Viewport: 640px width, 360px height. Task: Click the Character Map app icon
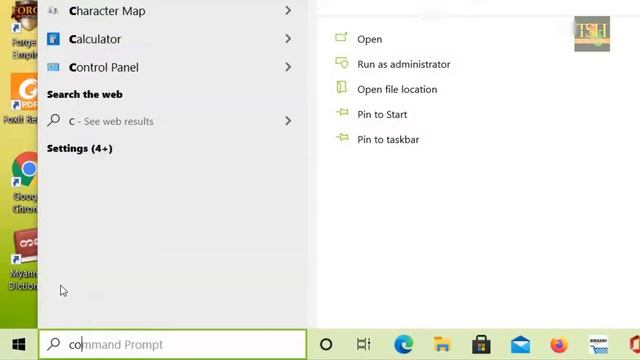pos(53,11)
